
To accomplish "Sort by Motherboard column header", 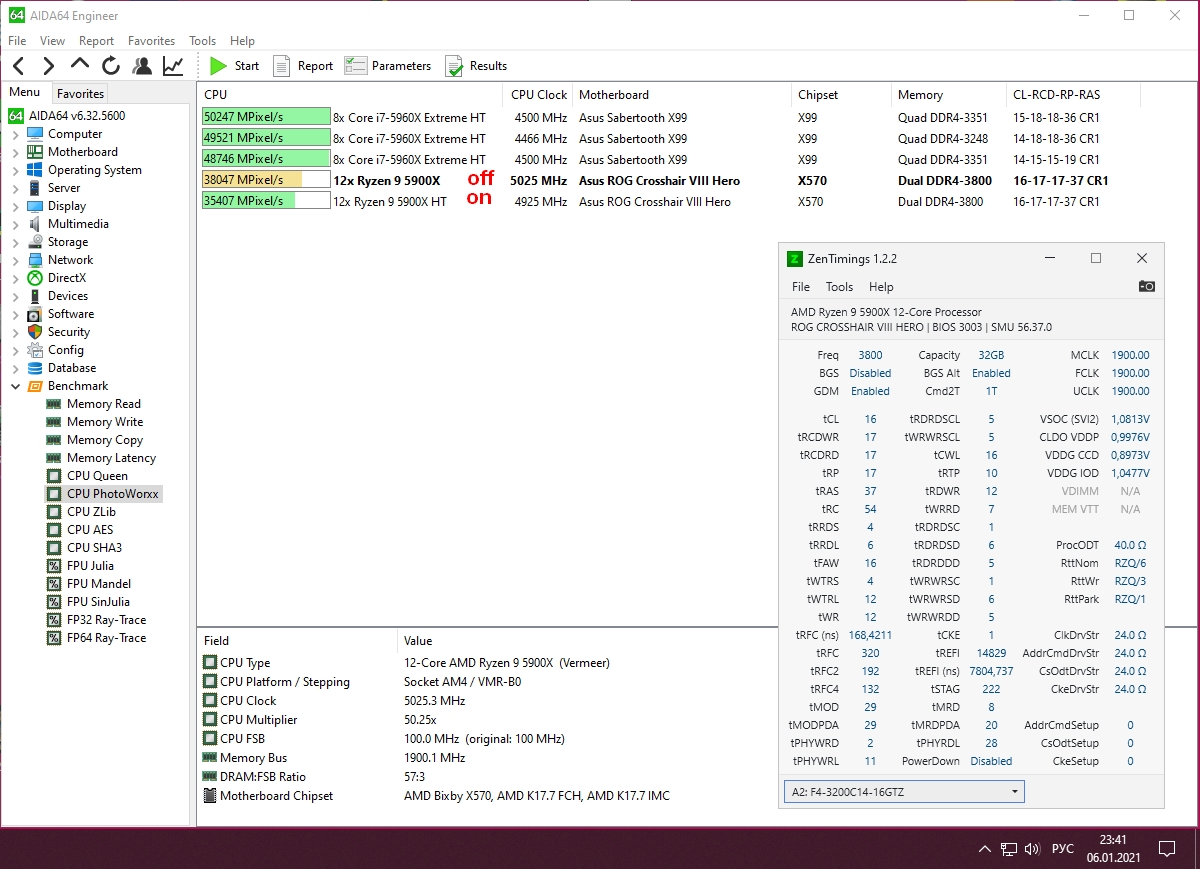I will (x=683, y=95).
